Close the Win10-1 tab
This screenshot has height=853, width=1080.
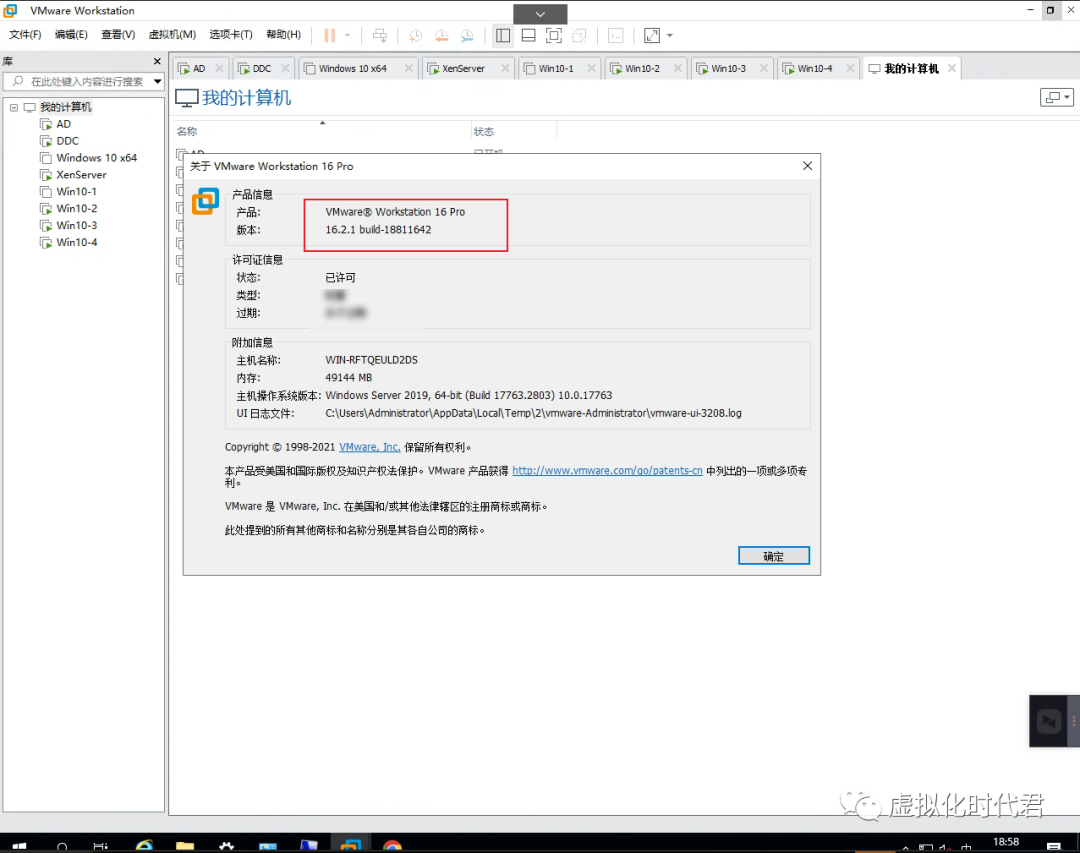point(591,68)
